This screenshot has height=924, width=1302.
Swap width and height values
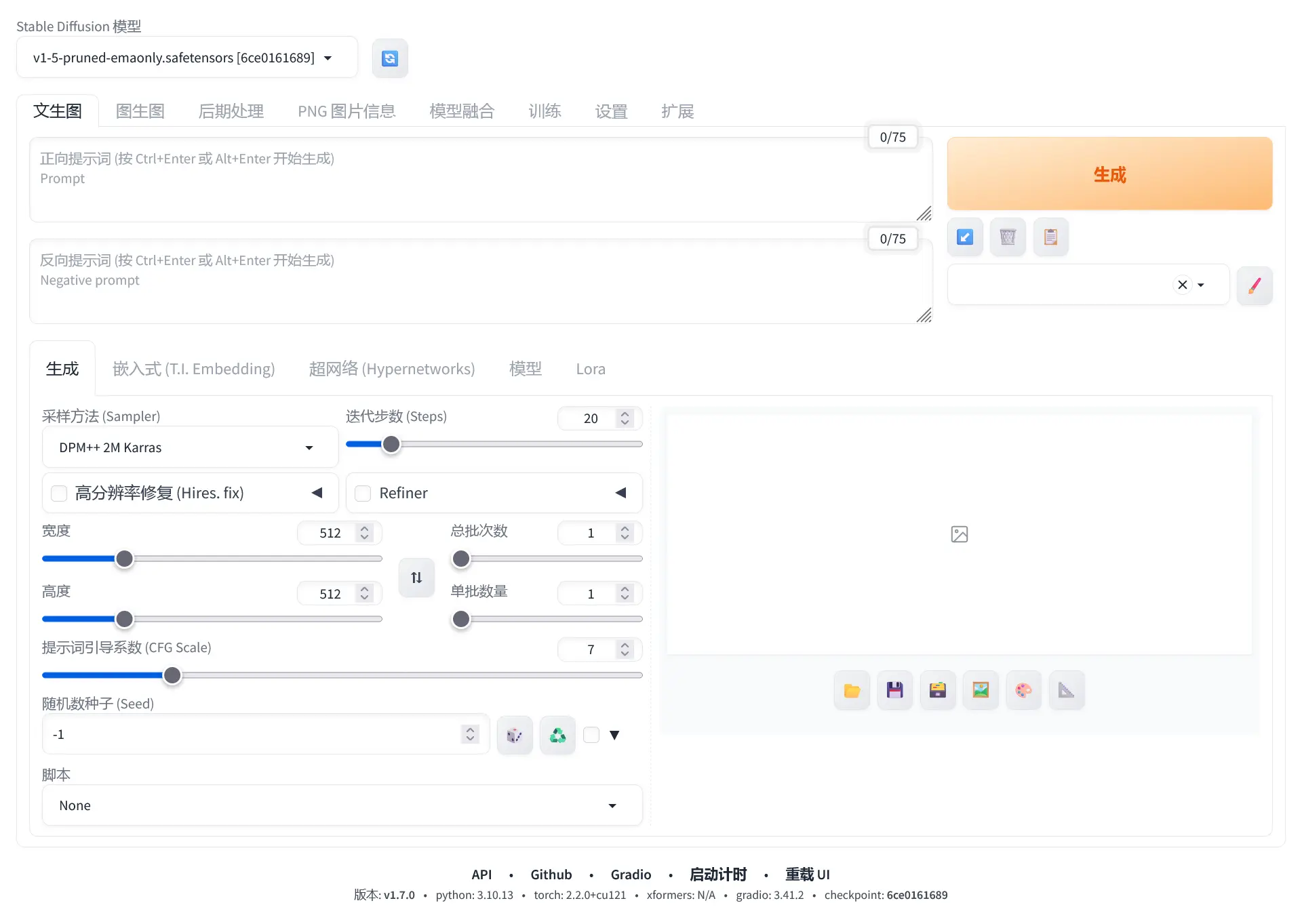click(x=416, y=578)
